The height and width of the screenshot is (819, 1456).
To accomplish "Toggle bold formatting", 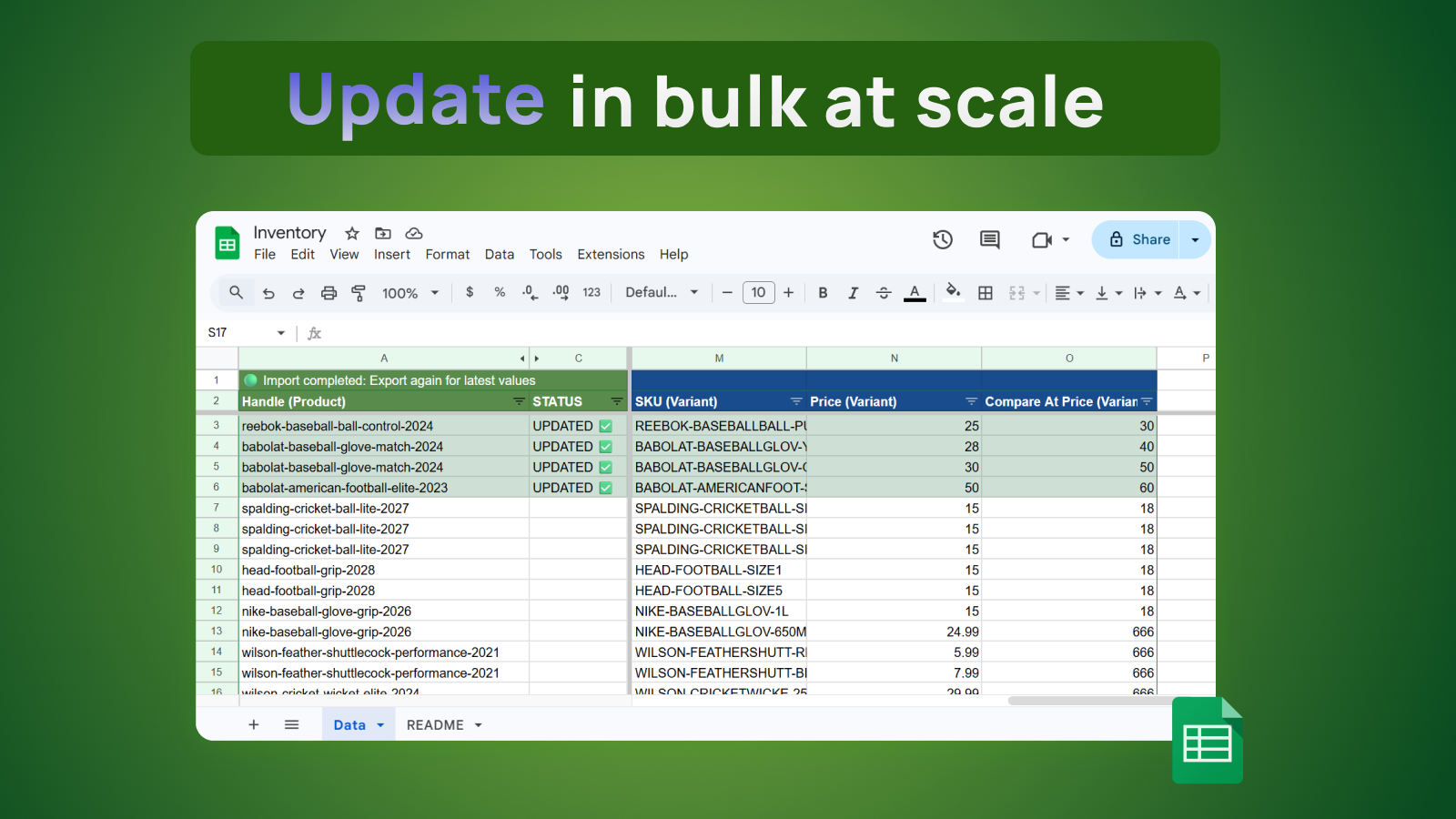I will [x=823, y=293].
